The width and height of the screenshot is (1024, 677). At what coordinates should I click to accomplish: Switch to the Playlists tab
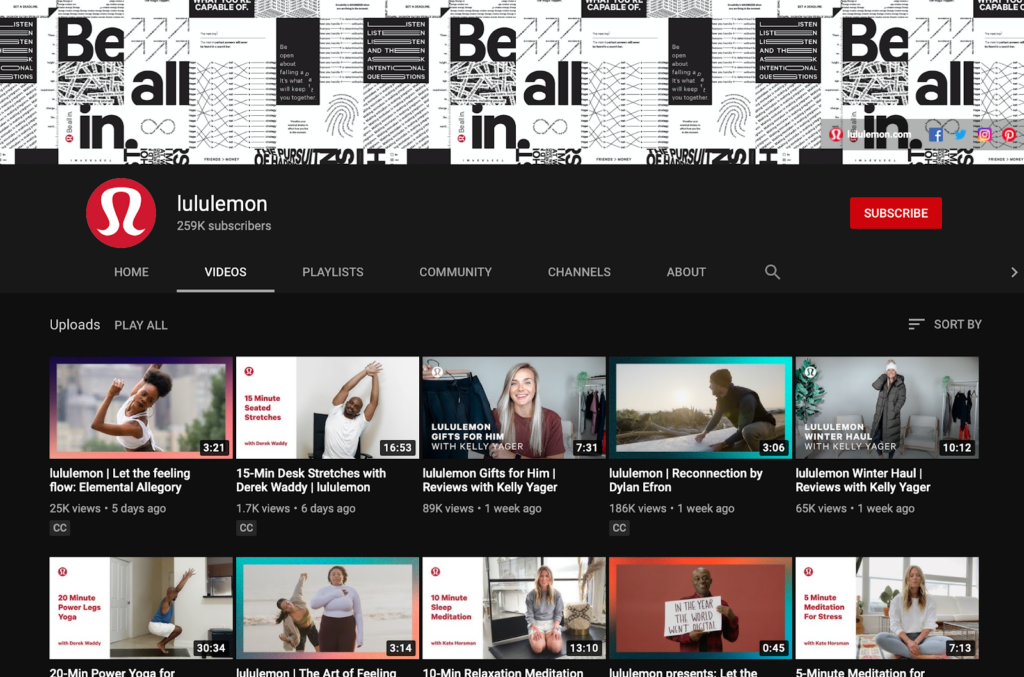(x=332, y=272)
